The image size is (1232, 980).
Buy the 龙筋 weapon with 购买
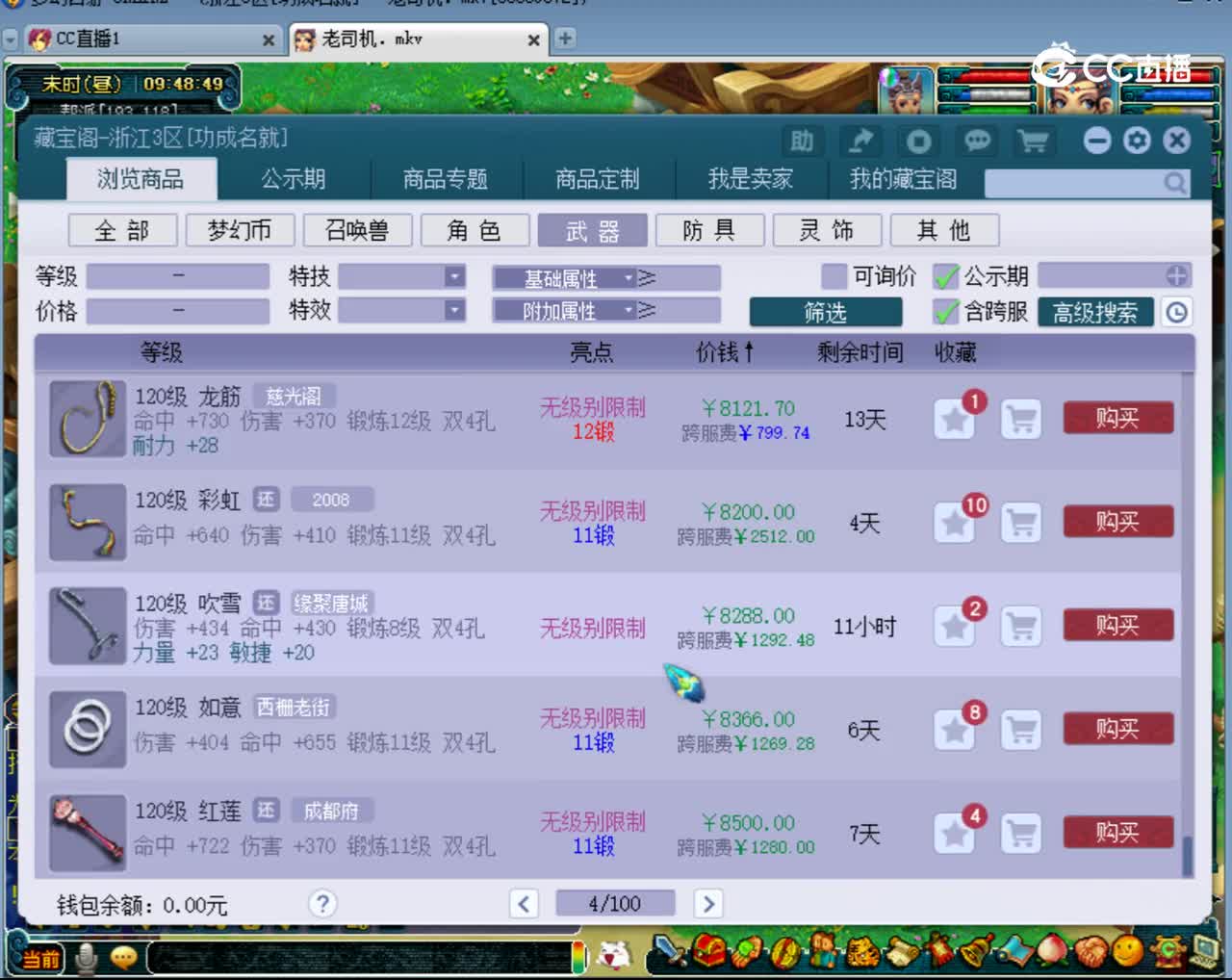pyautogui.click(x=1117, y=419)
